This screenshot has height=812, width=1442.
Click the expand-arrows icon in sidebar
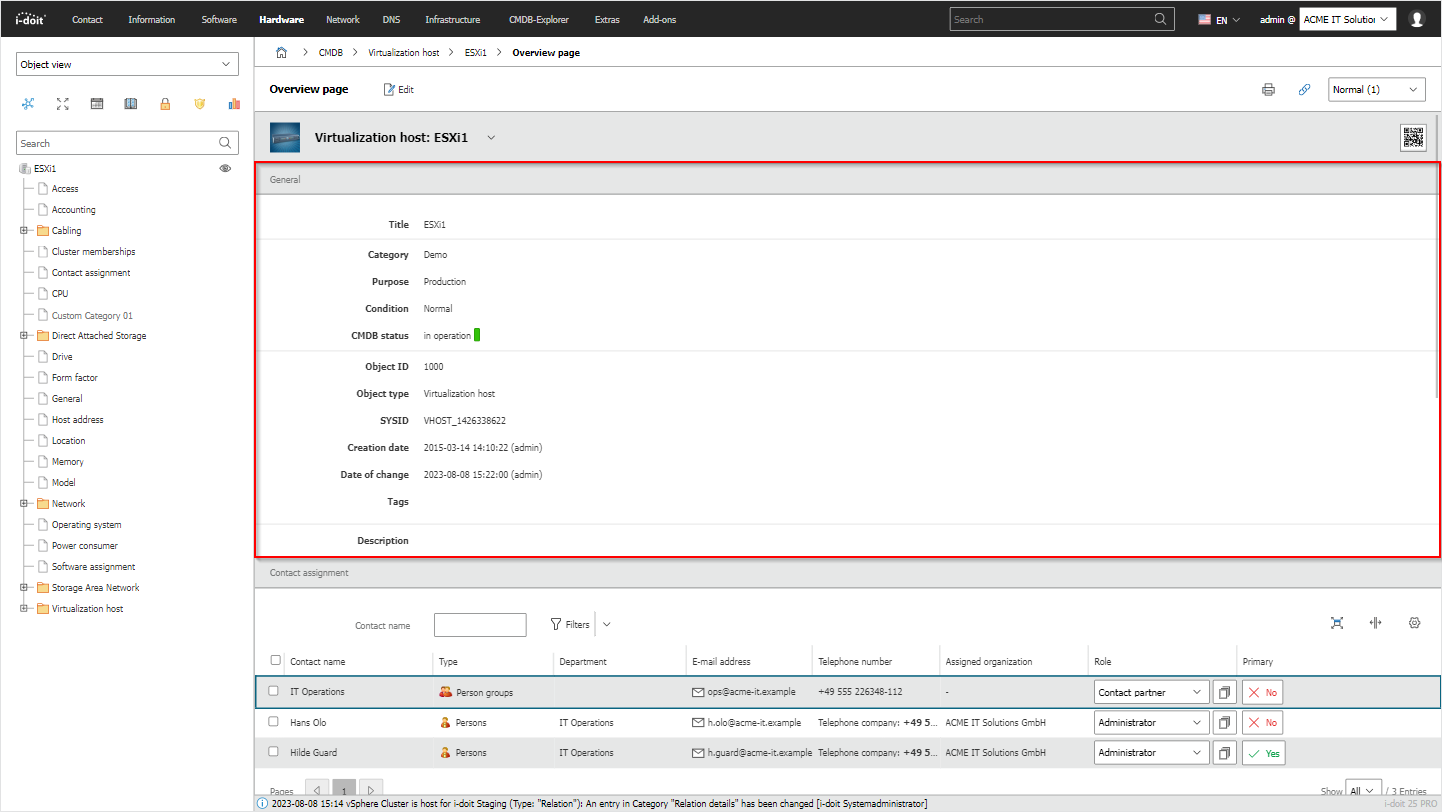click(63, 104)
